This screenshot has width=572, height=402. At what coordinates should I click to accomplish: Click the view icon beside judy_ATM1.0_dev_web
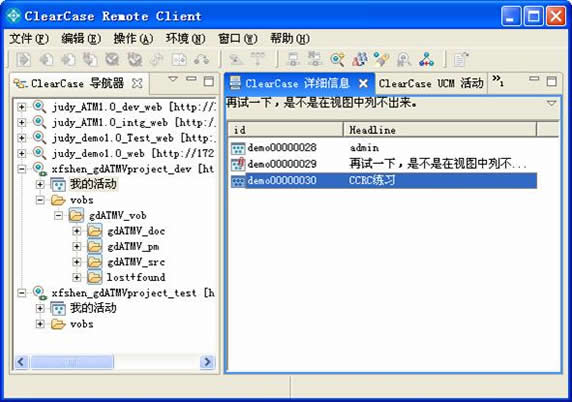pyautogui.click(x=39, y=107)
